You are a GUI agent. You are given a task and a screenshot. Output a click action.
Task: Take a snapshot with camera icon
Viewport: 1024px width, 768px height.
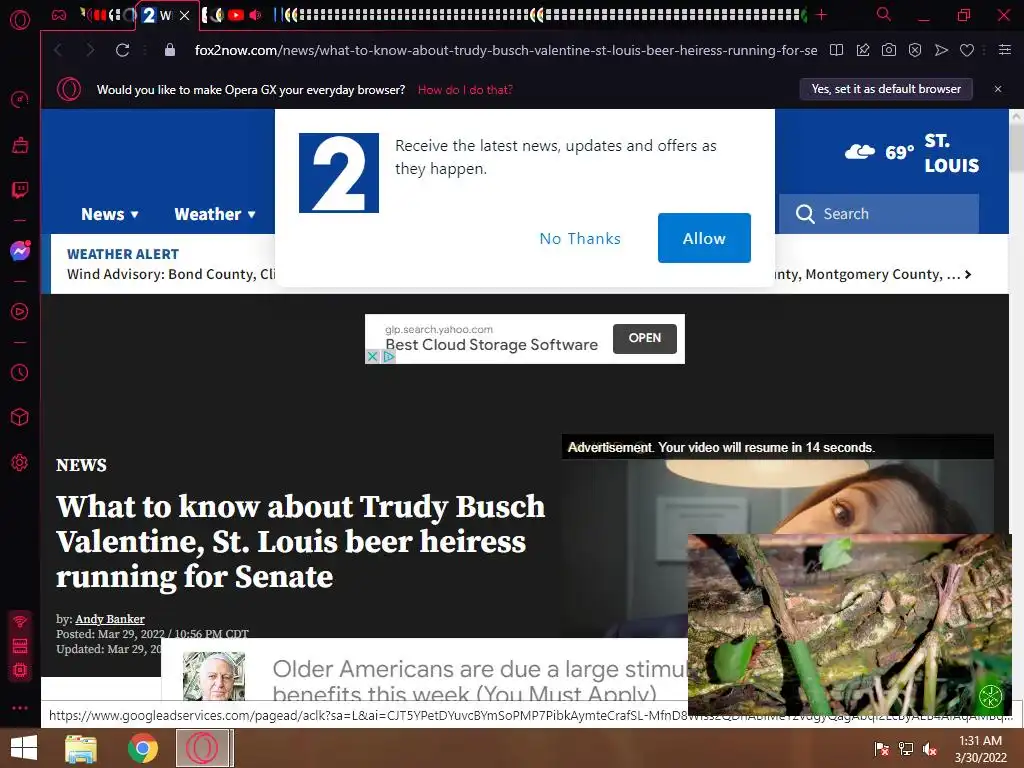click(889, 50)
